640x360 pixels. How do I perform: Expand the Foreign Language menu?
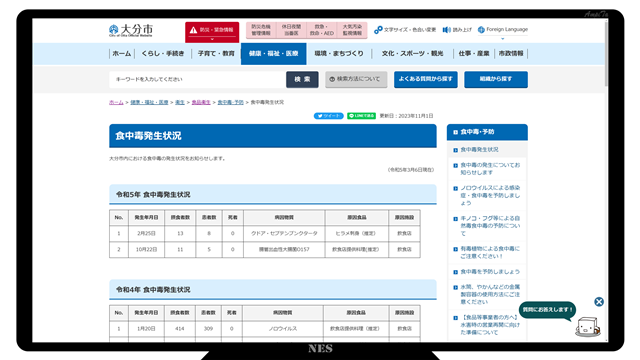click(x=503, y=30)
